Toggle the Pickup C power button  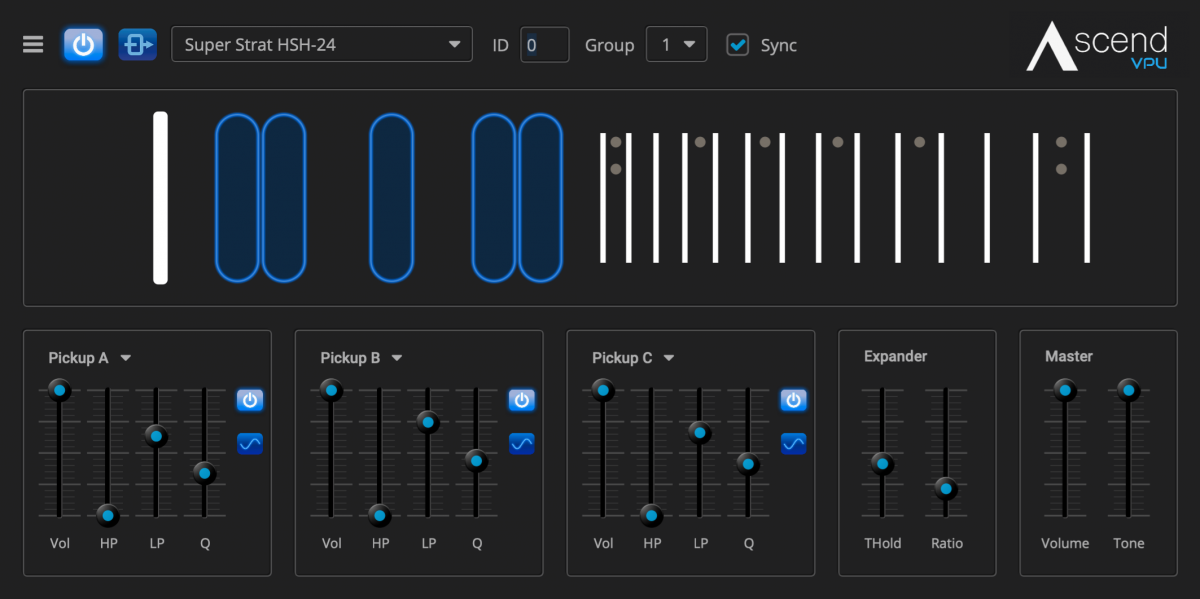[794, 401]
